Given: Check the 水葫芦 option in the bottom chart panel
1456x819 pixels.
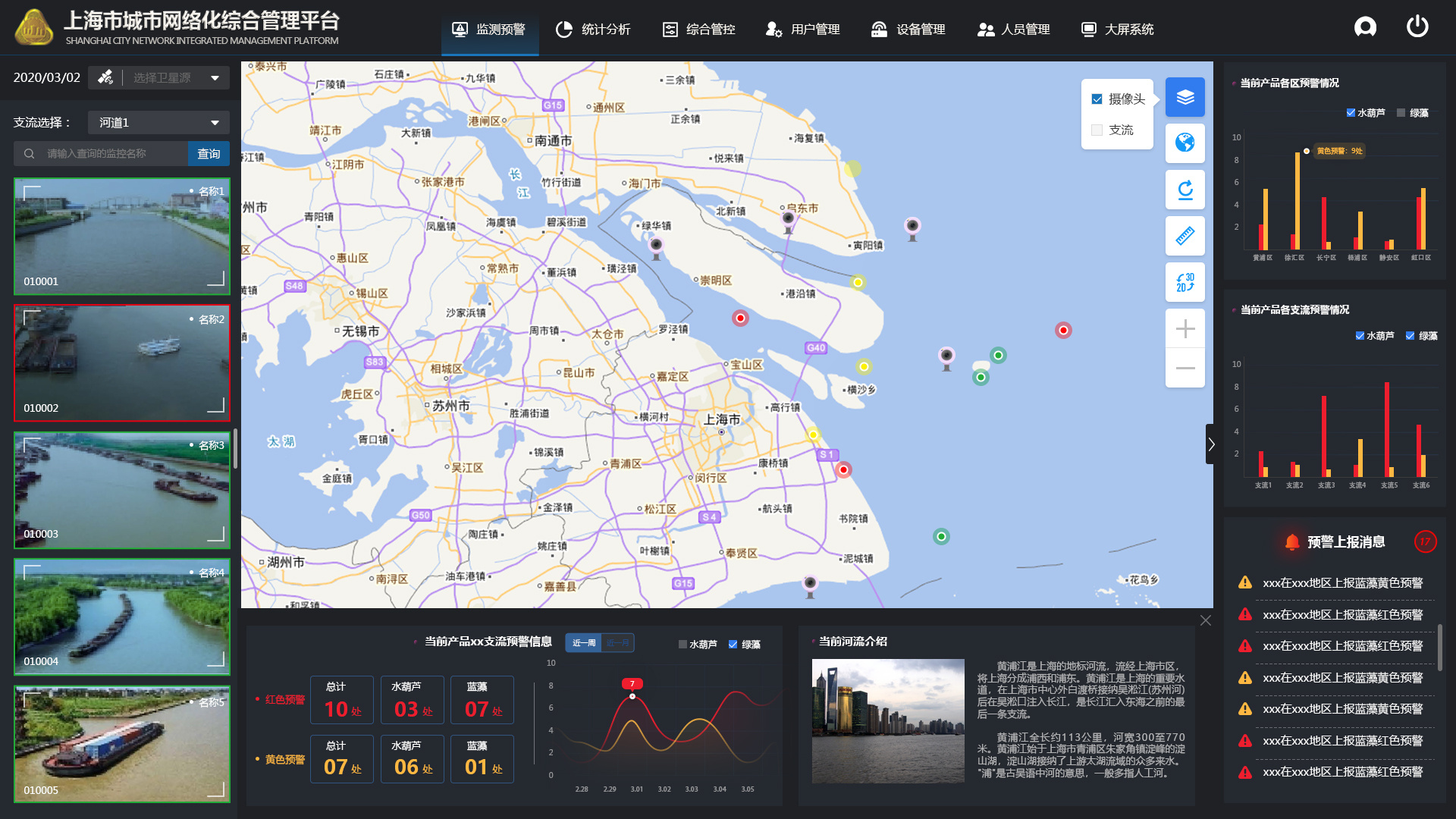Looking at the screenshot, I should pos(682,644).
